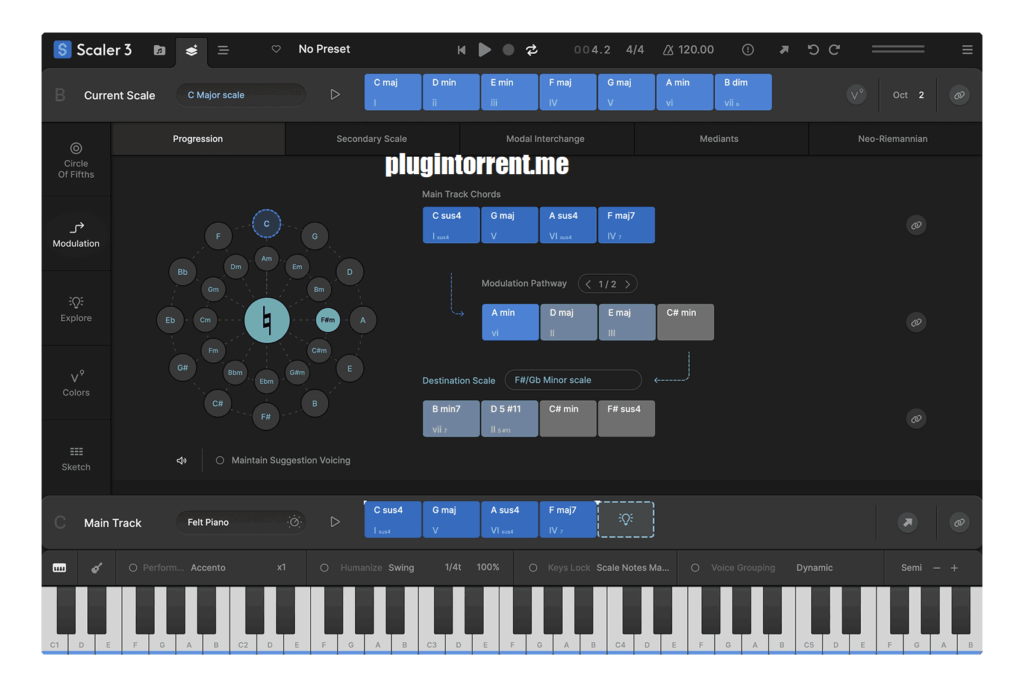Viewport: 1024px width, 675px height.
Task: Click link icon beside destination scale chords
Action: point(916,418)
